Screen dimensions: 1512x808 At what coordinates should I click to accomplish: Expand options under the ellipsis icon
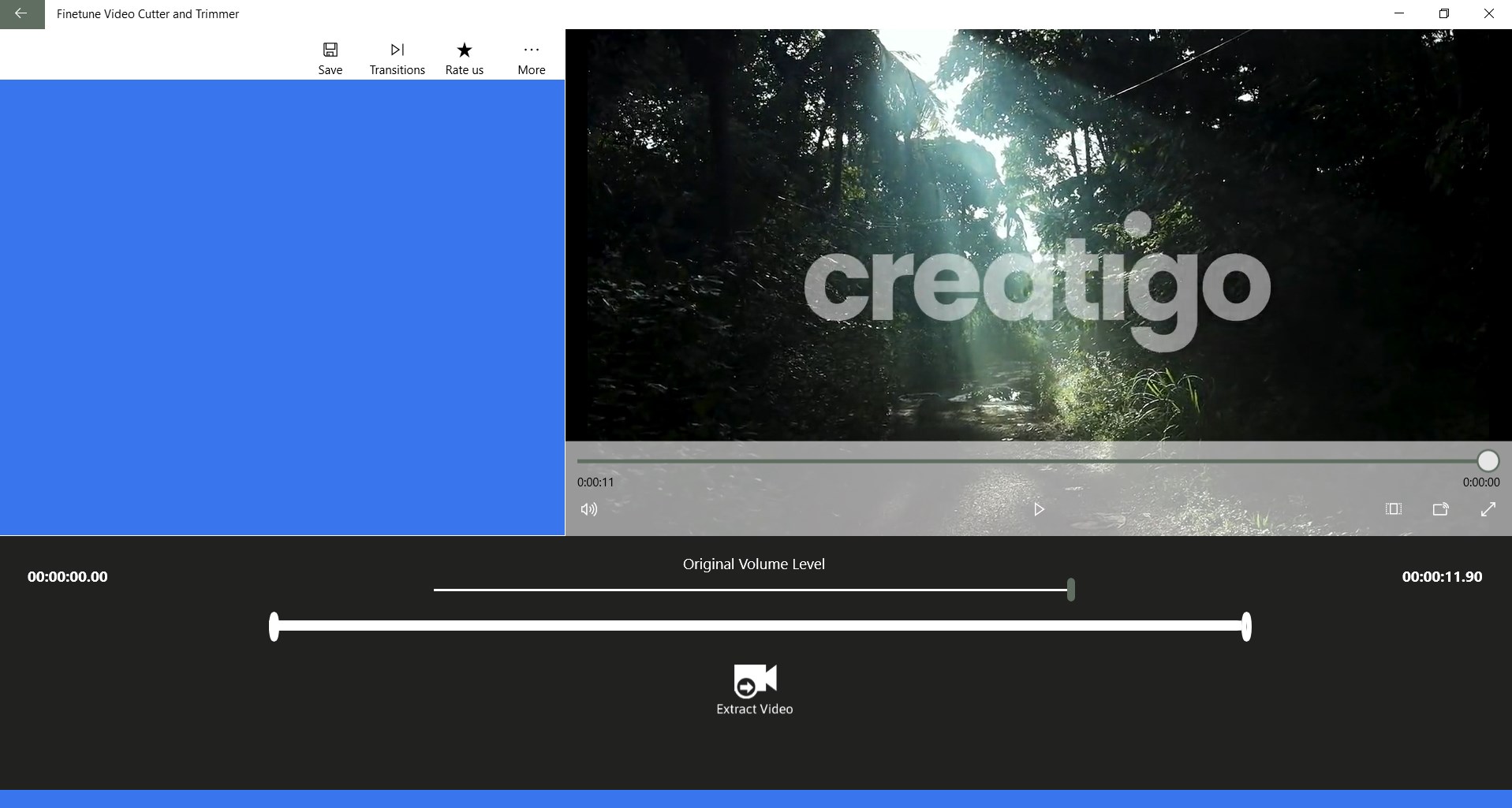click(x=531, y=49)
